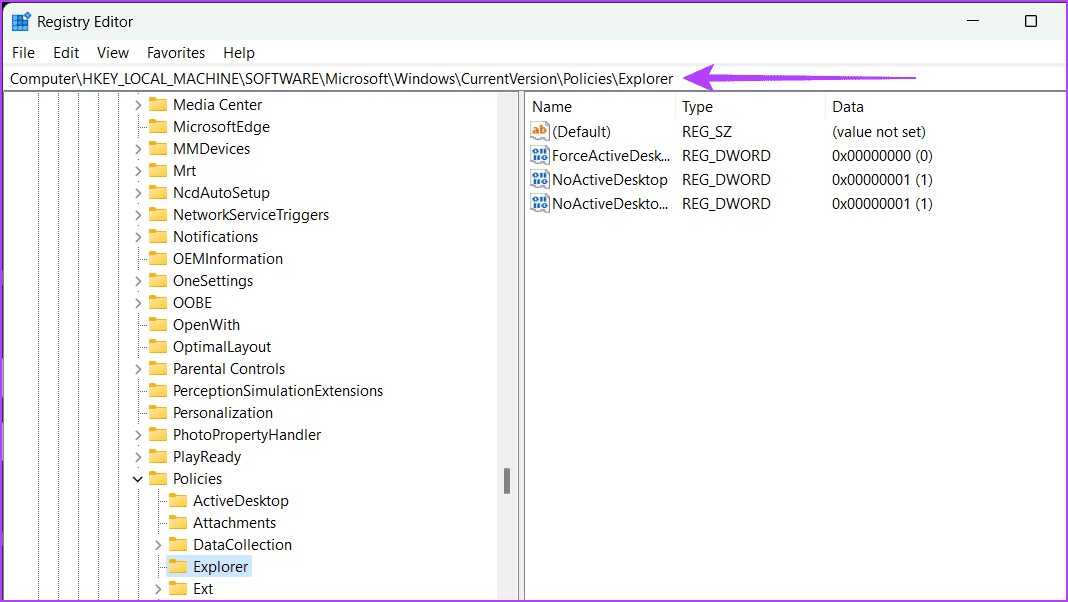
Task: Expand the NcdAutoSetup key
Action: pos(138,193)
